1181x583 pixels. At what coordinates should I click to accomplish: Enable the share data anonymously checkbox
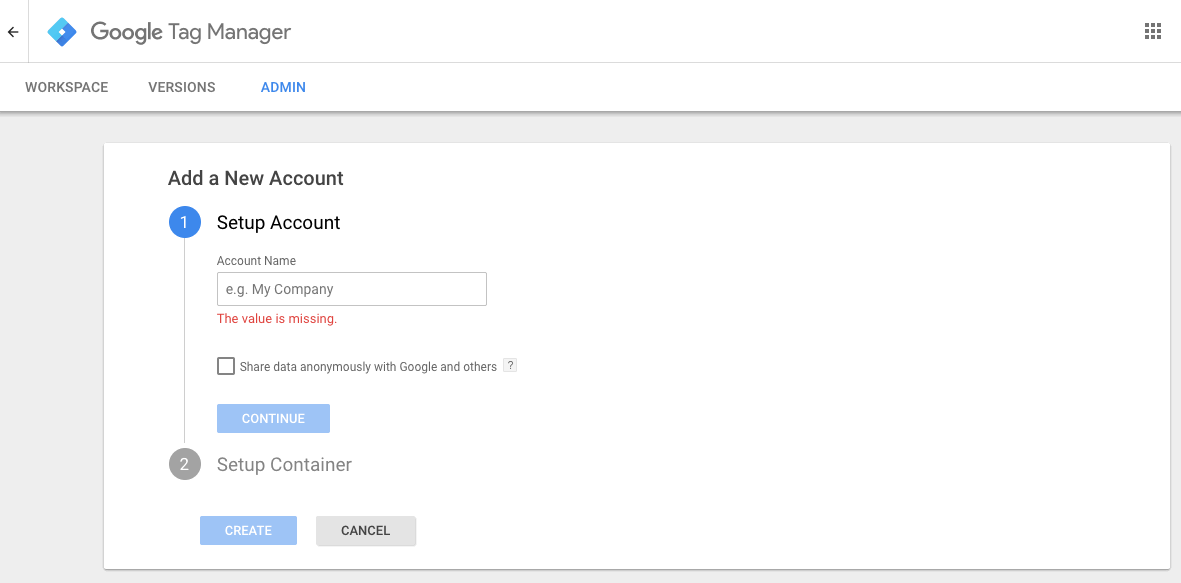click(x=226, y=366)
